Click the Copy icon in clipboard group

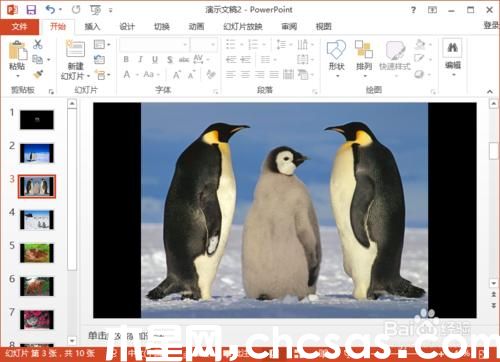(x=37, y=60)
